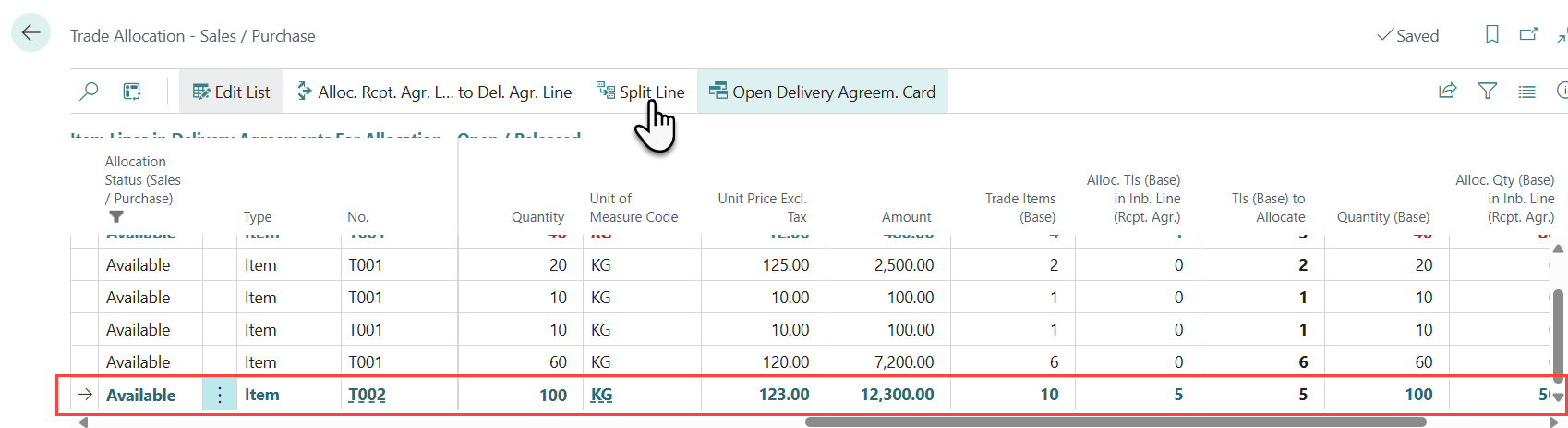Toggle Edit List mode
Image resolution: width=1568 pixels, height=428 pixels.
coord(231,92)
